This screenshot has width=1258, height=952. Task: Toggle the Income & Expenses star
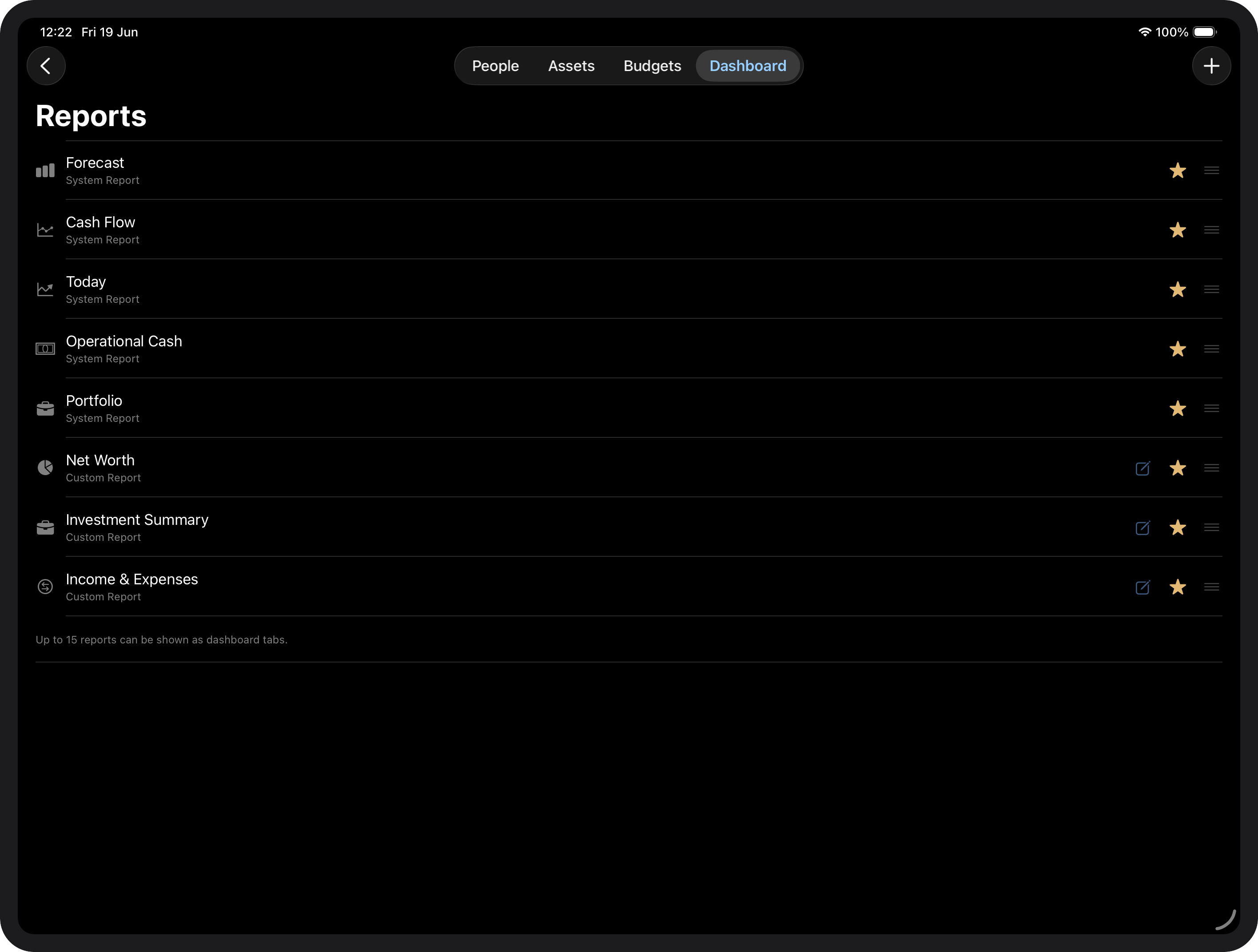[1177, 587]
